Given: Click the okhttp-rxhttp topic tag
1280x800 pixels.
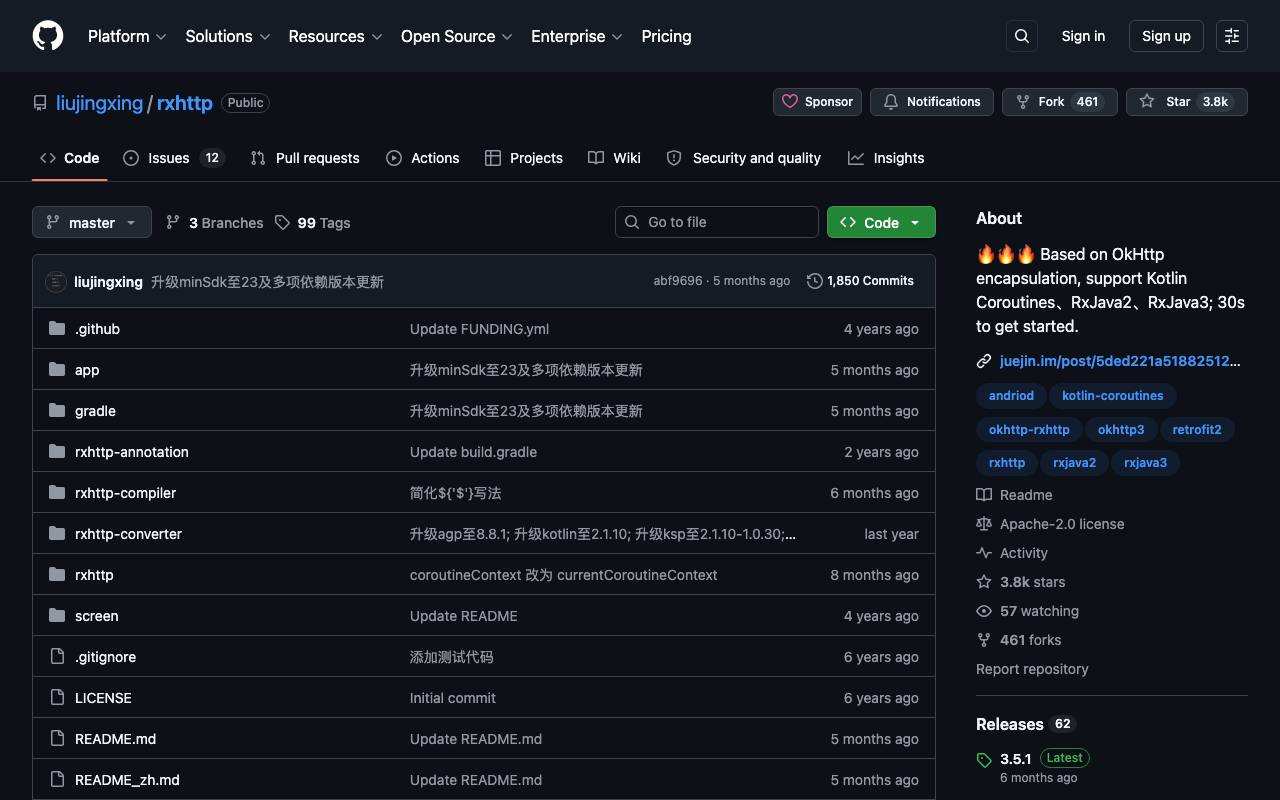Looking at the screenshot, I should [x=1029, y=430].
